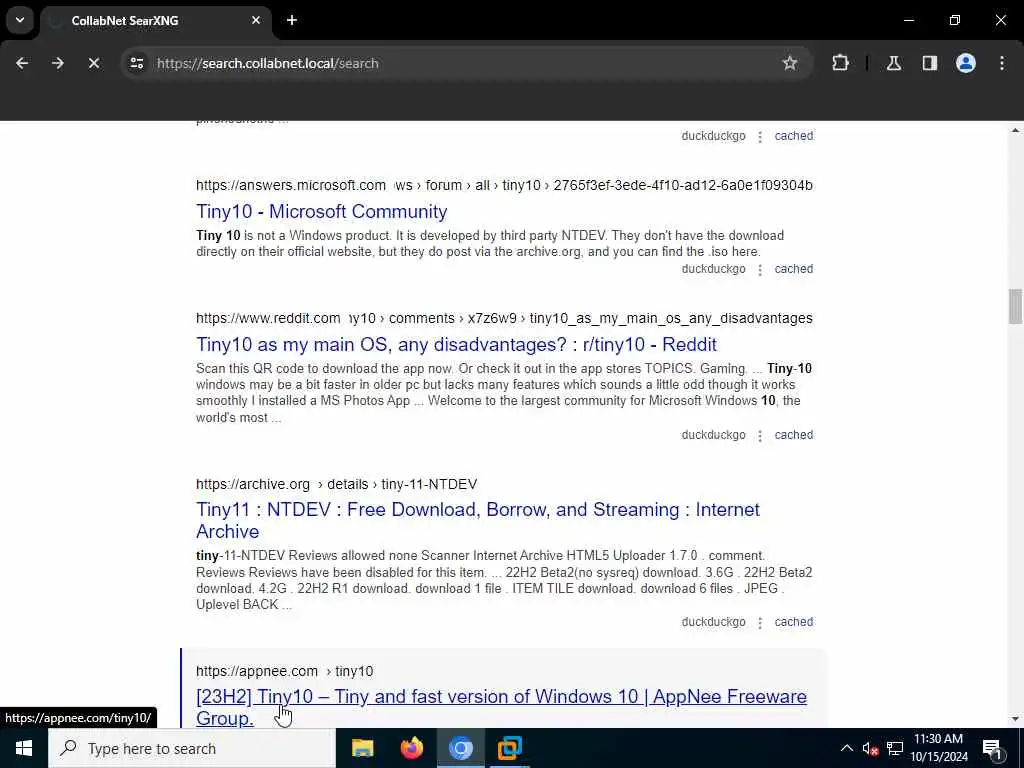The width and height of the screenshot is (1024, 768).
Task: Open cached link for Reddit result
Action: click(x=793, y=435)
